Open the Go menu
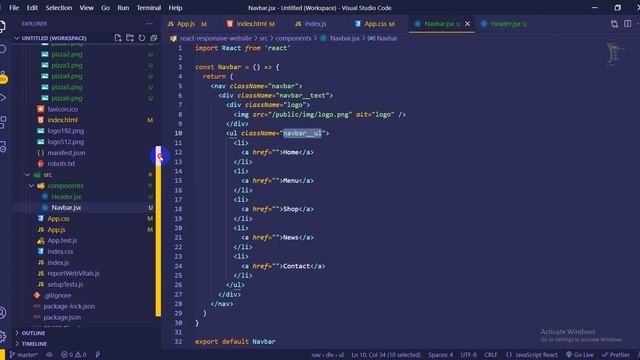Image resolution: width=640 pixels, height=360 pixels. (105, 8)
